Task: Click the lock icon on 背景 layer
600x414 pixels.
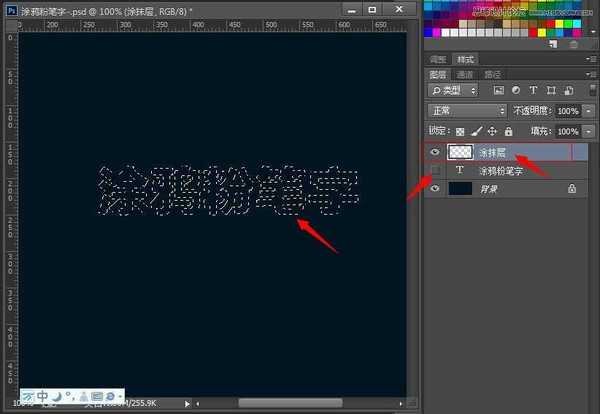Action: [572, 188]
